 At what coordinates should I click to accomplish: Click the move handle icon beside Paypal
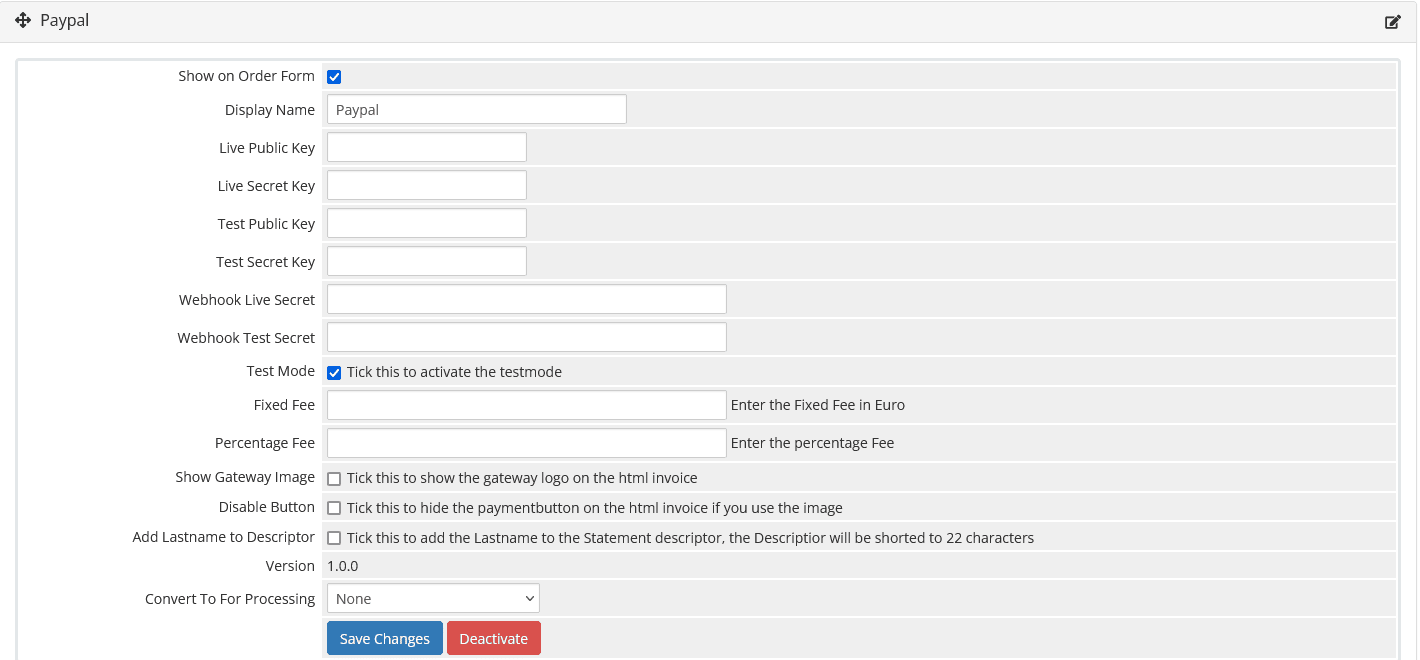point(23,21)
